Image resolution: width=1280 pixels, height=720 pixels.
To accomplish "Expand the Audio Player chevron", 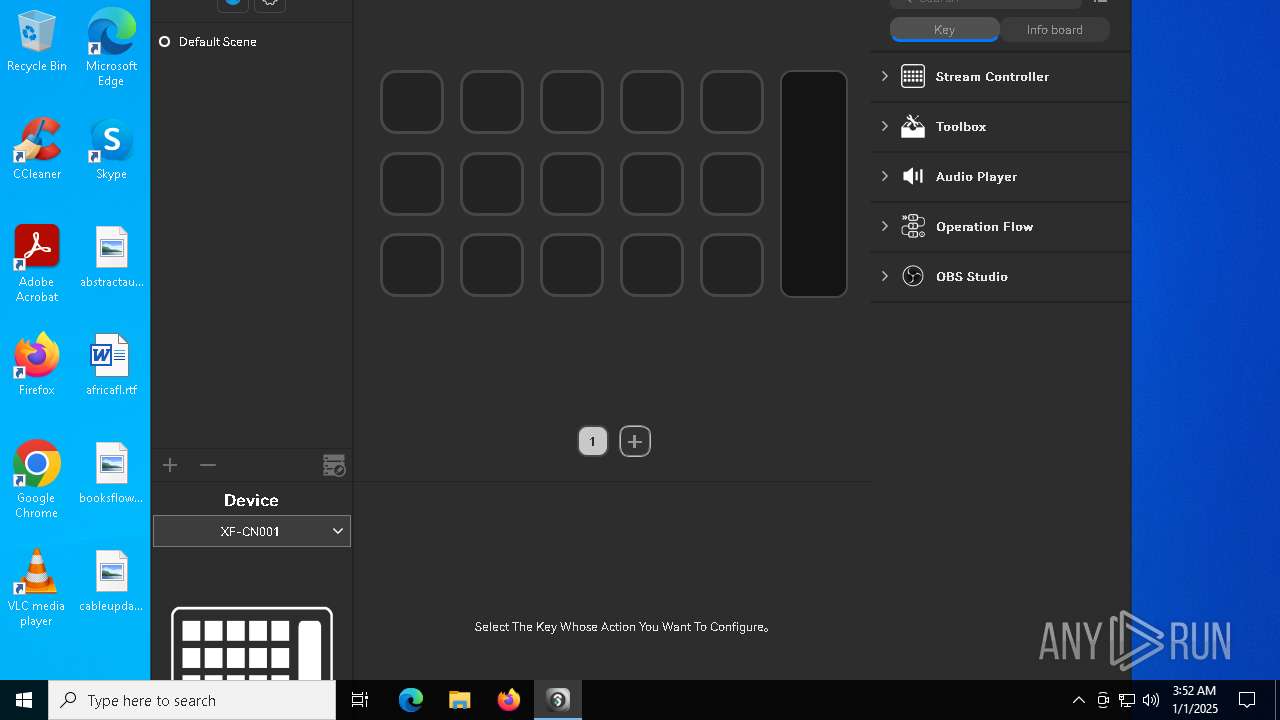I will 885,176.
